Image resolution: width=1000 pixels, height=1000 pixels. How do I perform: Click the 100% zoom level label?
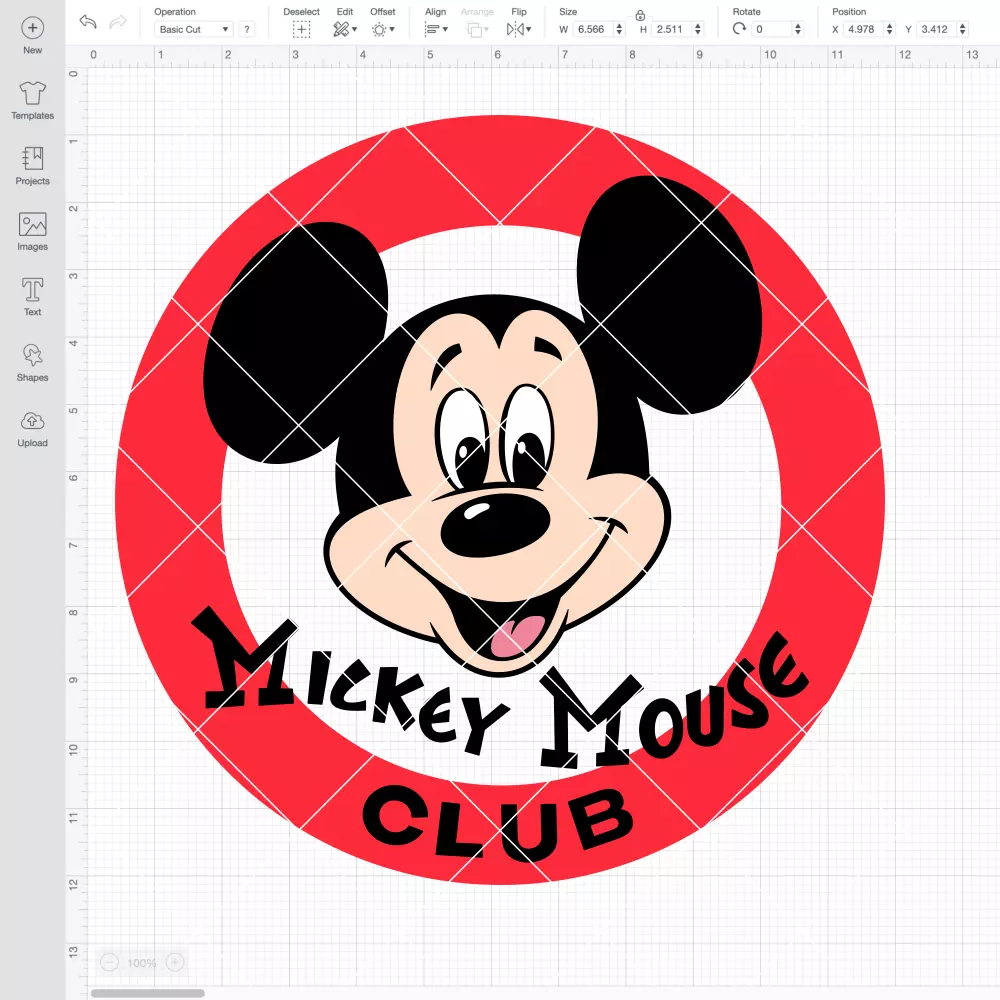pyautogui.click(x=142, y=963)
